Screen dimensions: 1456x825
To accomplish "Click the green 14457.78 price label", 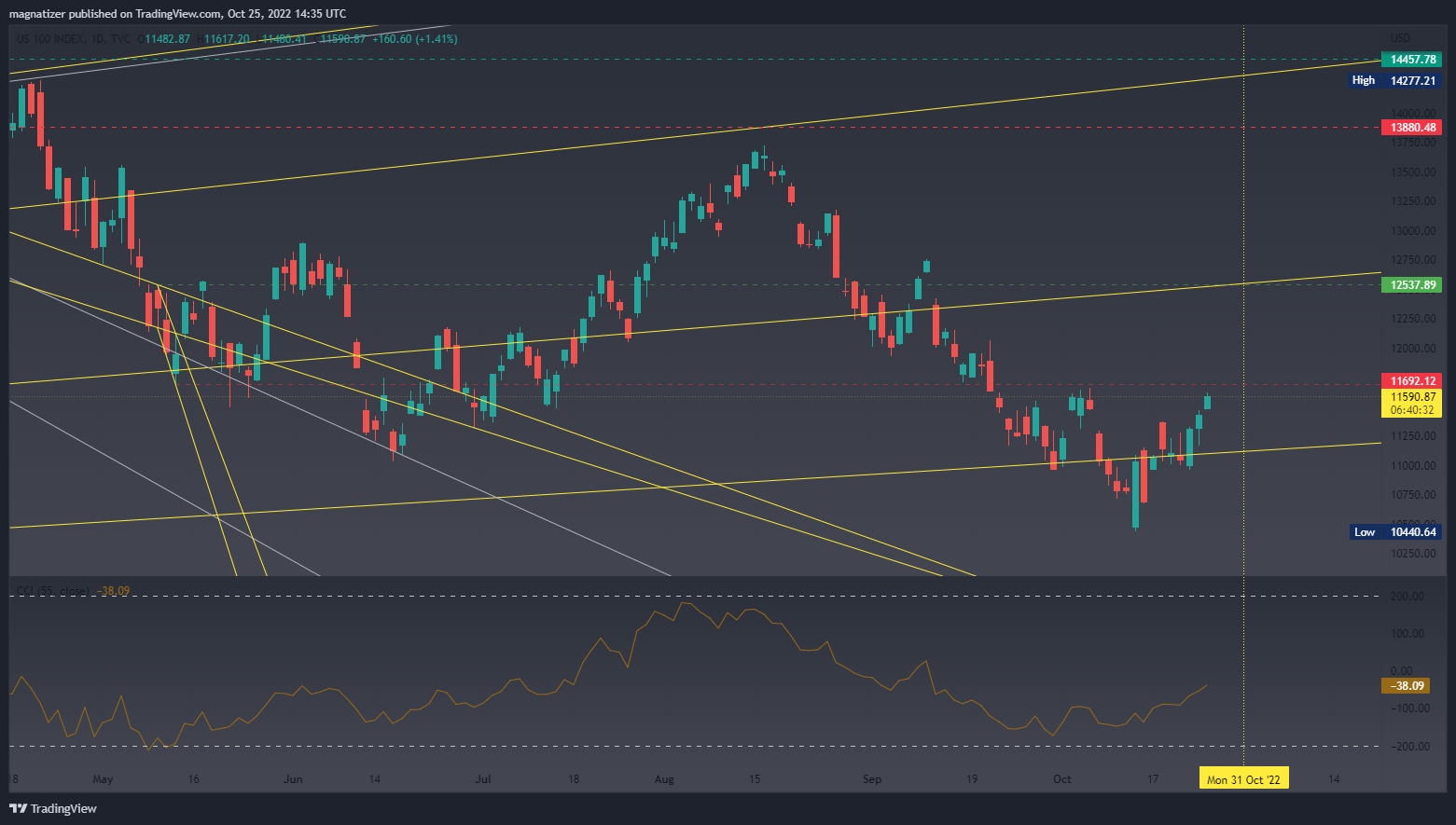I will tap(1412, 60).
